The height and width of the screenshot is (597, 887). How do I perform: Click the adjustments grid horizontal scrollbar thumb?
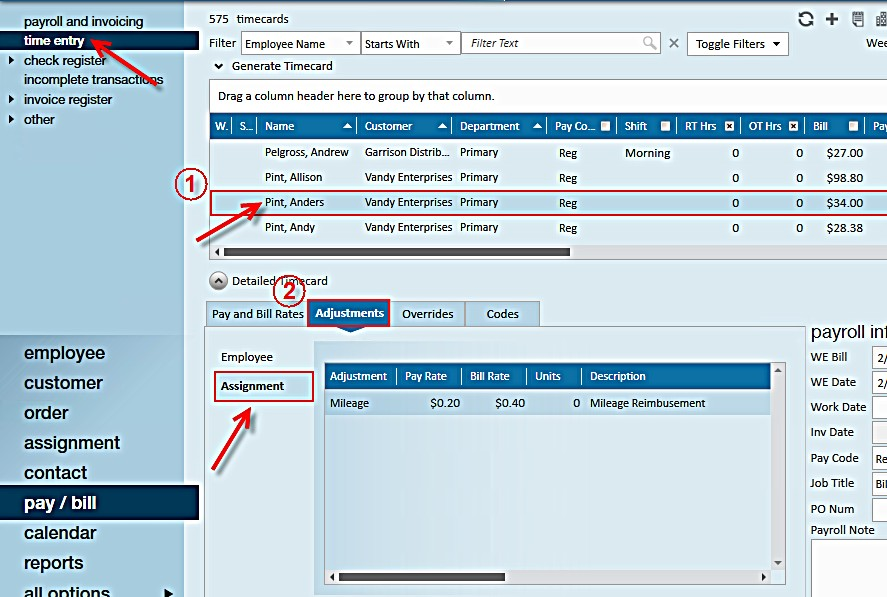click(421, 577)
